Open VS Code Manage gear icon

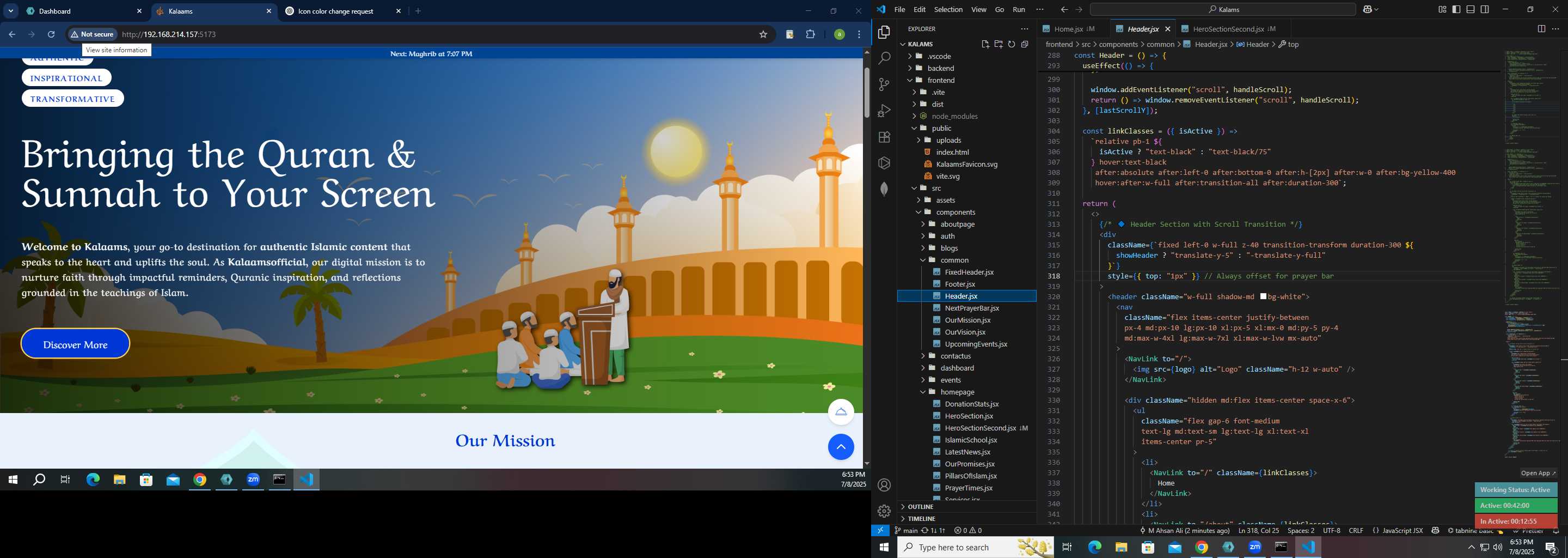[884, 511]
